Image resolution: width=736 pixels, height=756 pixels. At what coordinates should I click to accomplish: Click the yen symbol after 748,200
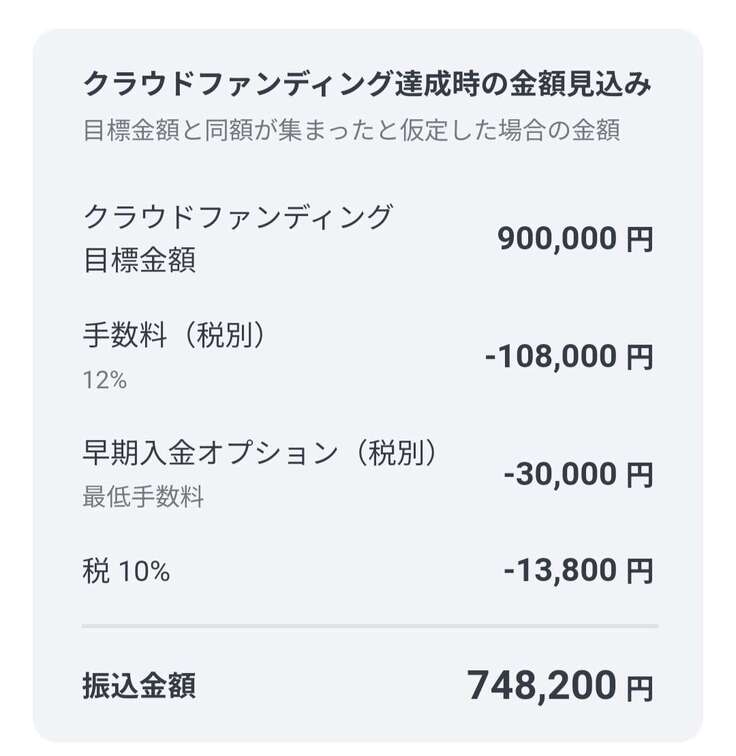(x=639, y=687)
